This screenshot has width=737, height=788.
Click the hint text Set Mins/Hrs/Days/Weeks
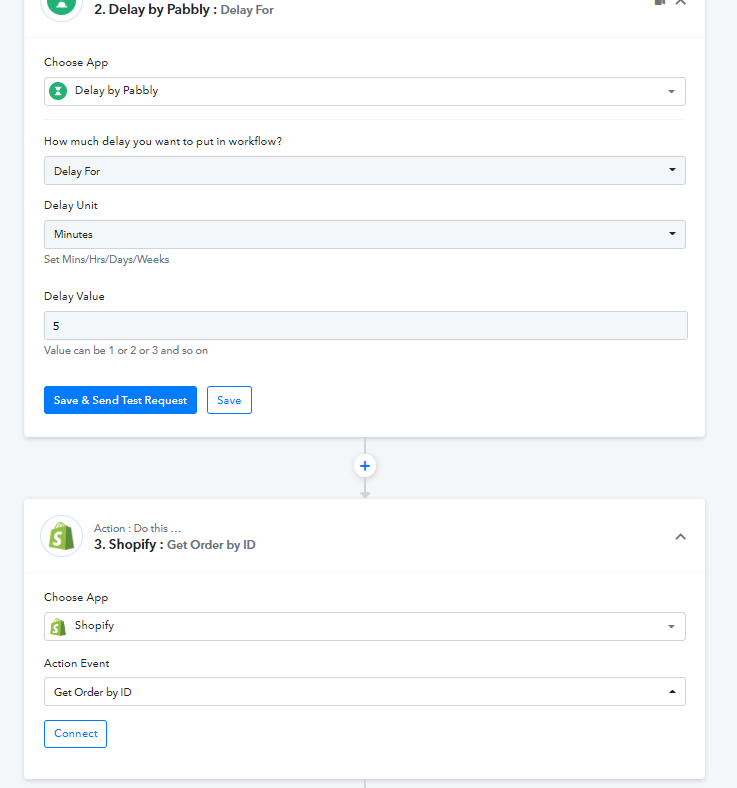(107, 259)
